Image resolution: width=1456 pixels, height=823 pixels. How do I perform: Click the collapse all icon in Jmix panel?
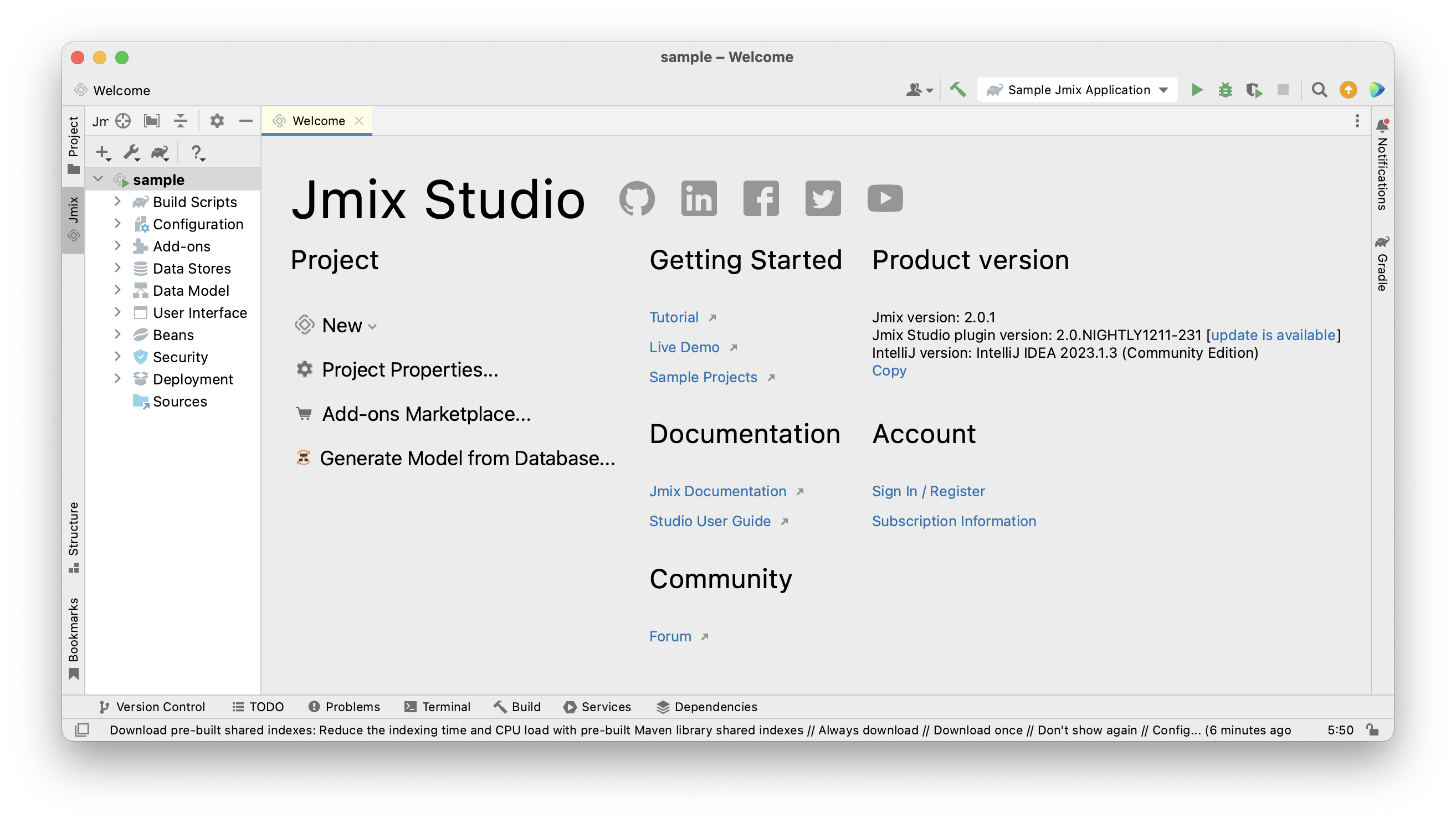pos(181,121)
